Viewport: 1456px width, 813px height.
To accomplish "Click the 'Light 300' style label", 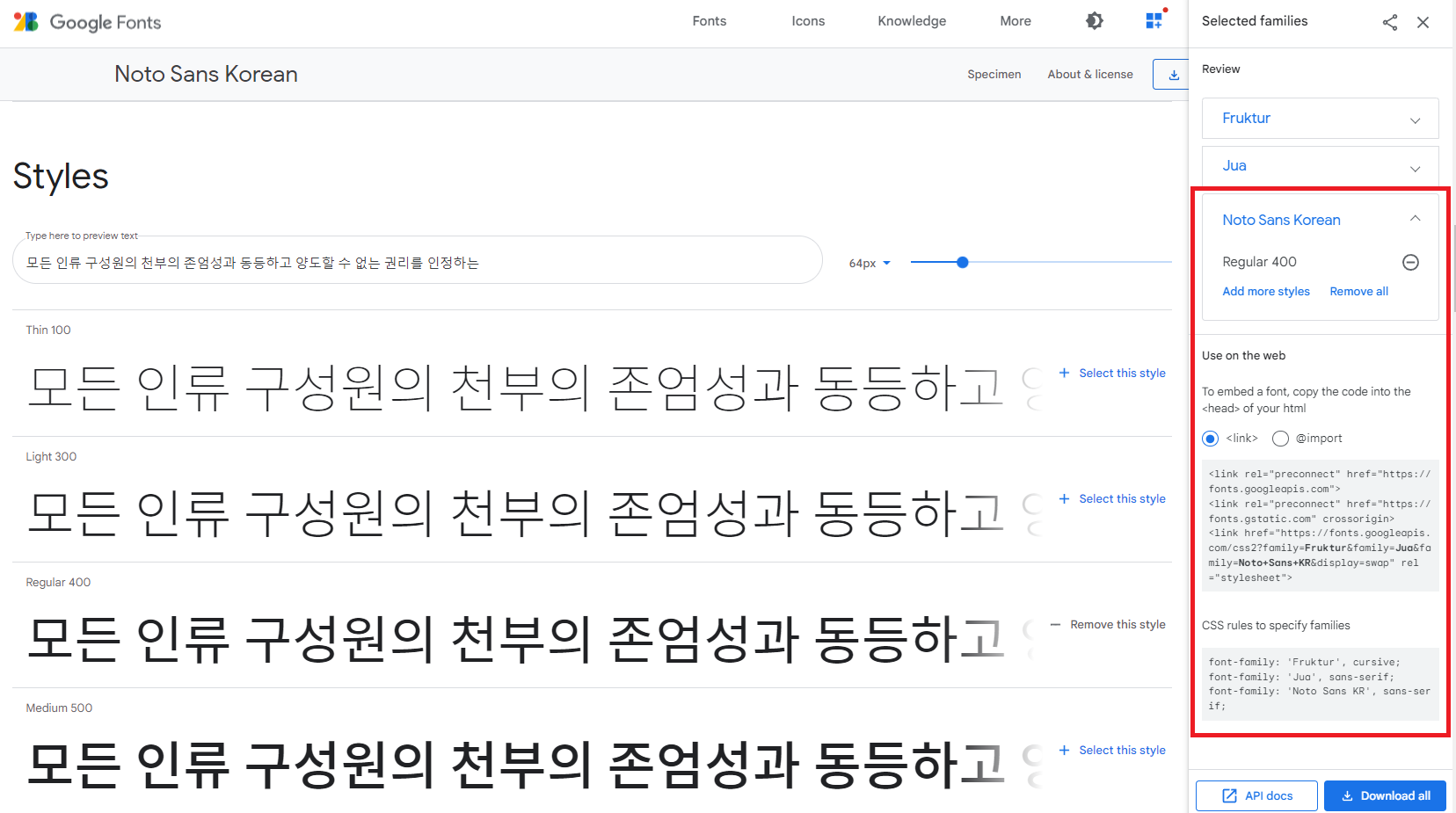I will [x=51, y=457].
